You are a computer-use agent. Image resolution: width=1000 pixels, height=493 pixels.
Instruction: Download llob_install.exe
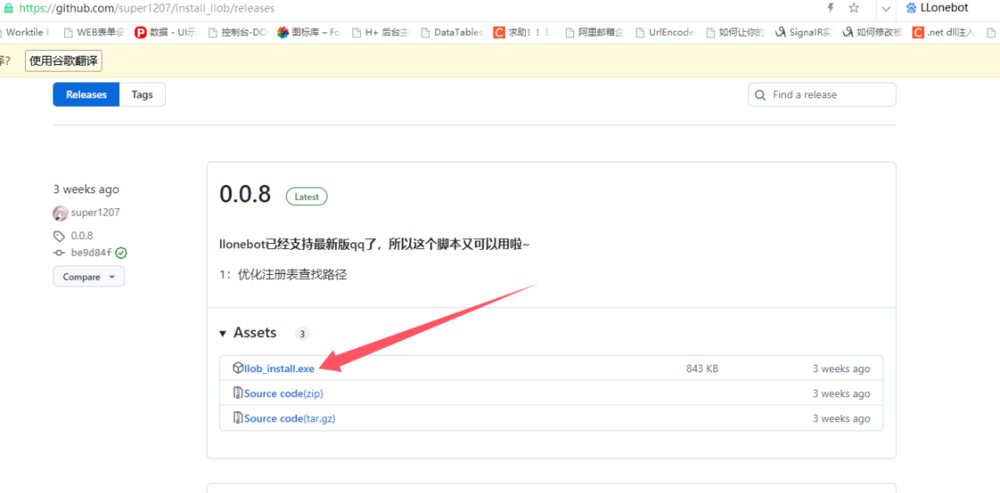pyautogui.click(x=279, y=368)
